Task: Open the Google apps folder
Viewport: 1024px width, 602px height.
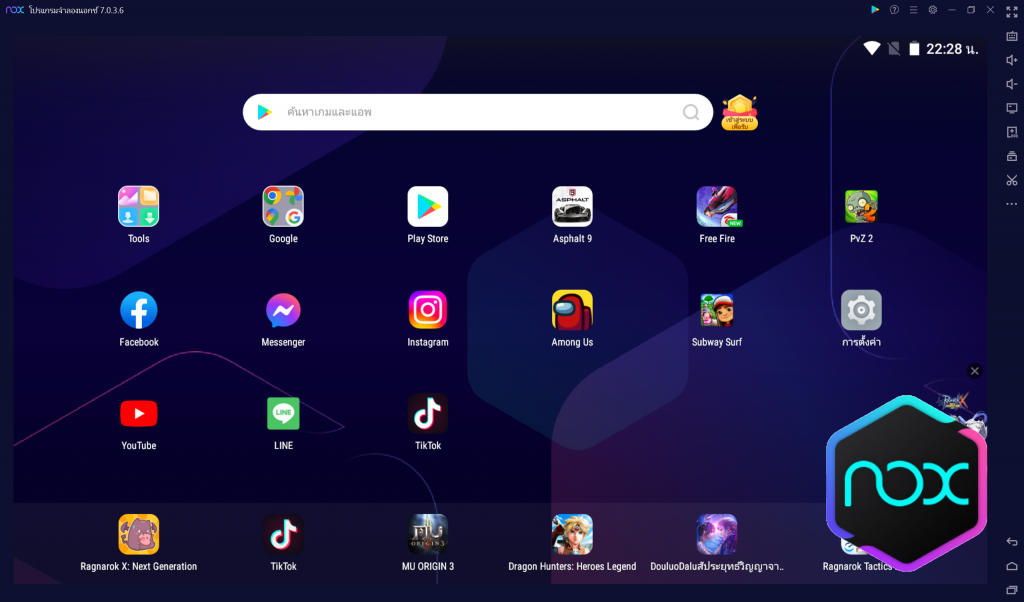Action: [x=283, y=205]
